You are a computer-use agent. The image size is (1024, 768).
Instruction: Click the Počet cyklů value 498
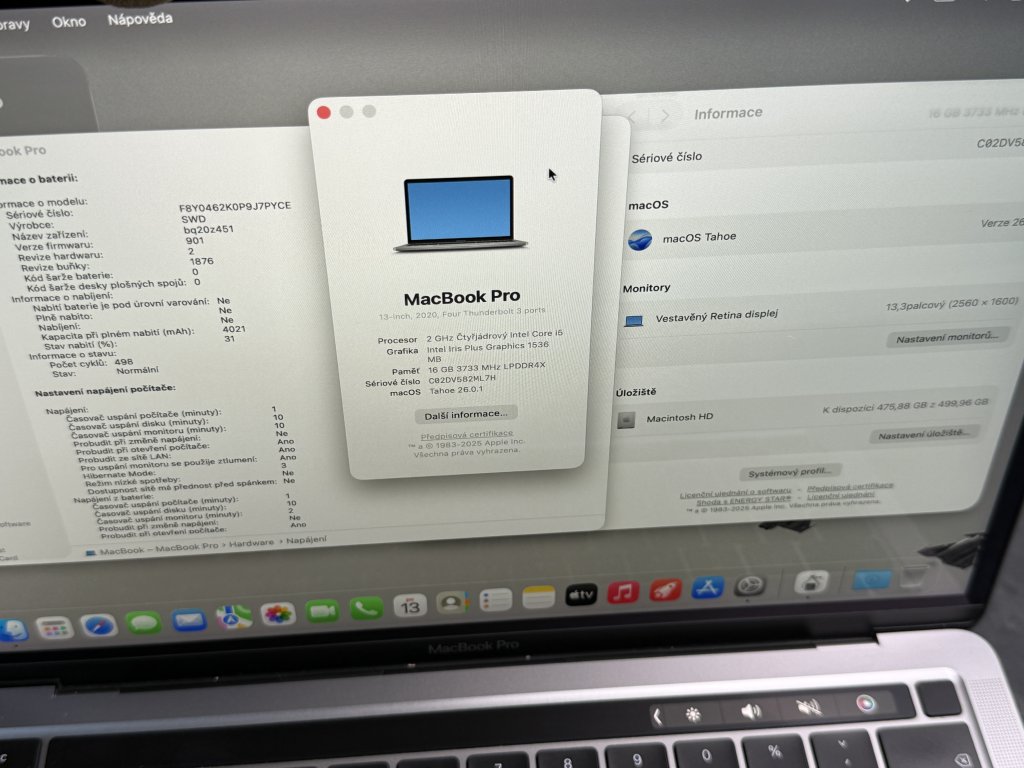[123, 361]
